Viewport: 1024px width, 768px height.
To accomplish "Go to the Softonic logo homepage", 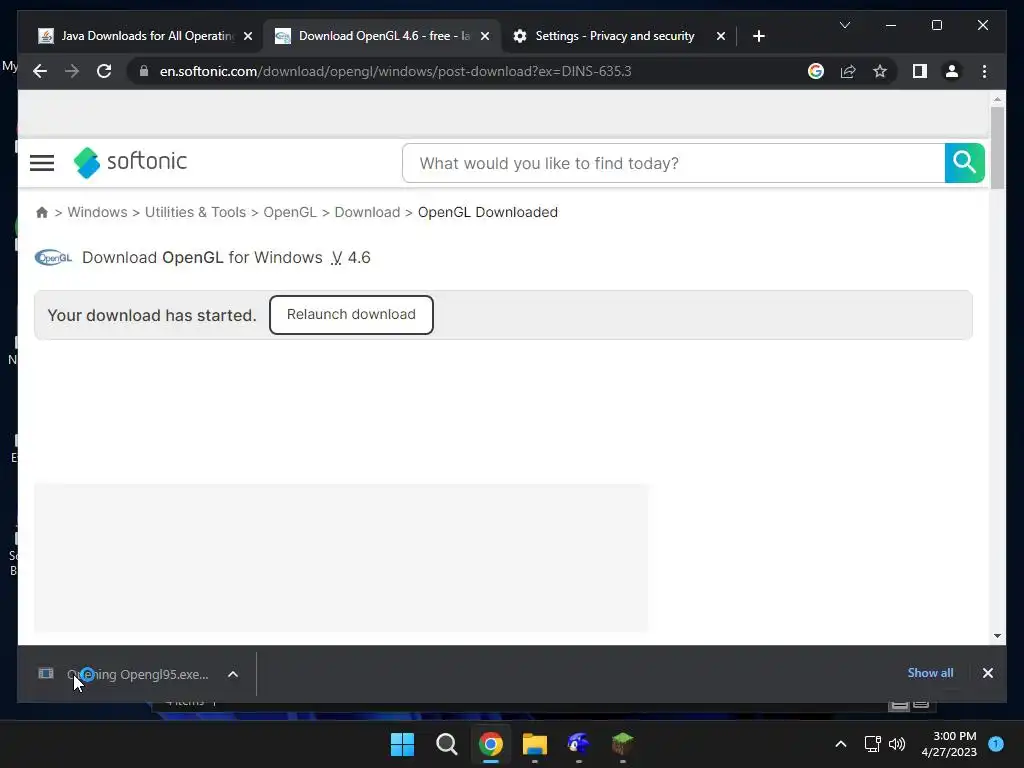I will [130, 162].
